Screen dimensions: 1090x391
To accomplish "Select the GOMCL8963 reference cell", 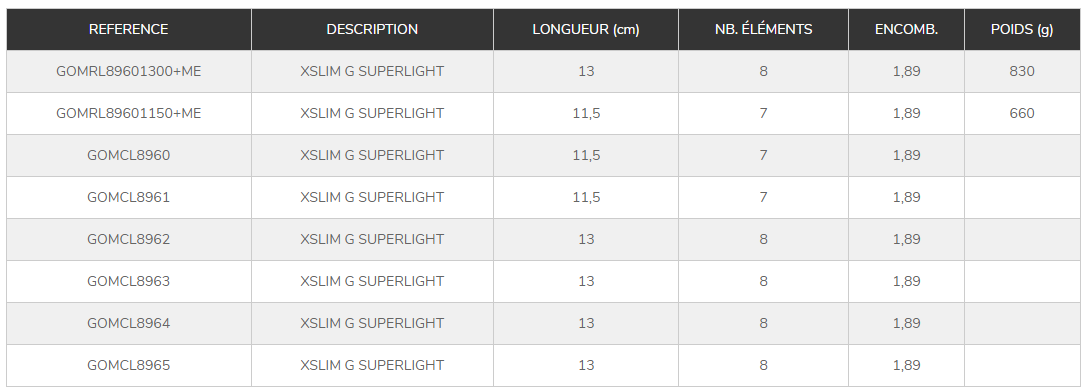I will (x=129, y=281).
